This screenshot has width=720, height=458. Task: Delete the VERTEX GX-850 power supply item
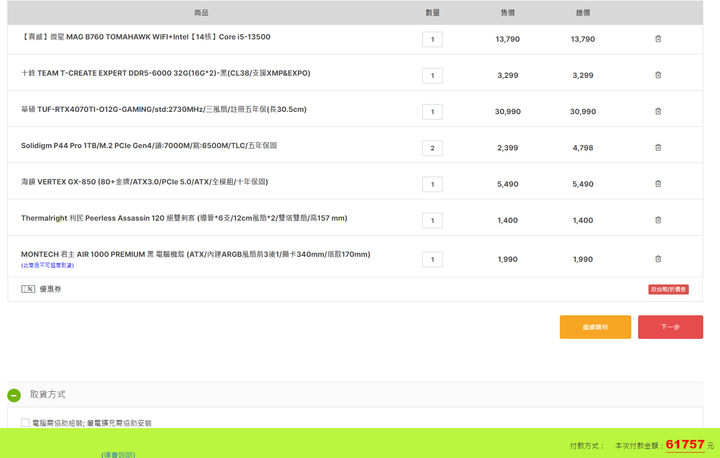(x=658, y=184)
